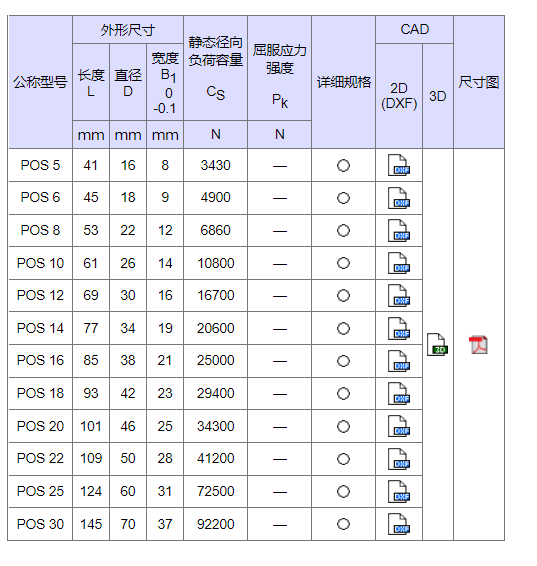Select the detail spec circle for POS 18
Screen dimensions: 537x566
pyautogui.click(x=343, y=393)
